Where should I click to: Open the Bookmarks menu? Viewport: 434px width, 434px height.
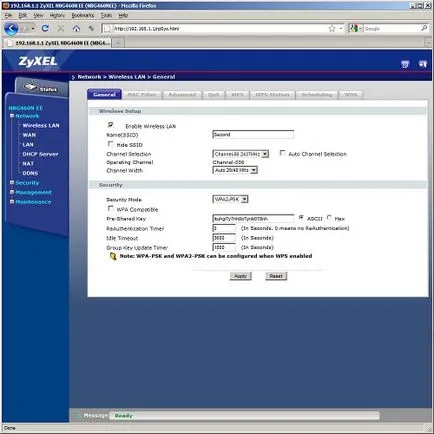point(83,15)
